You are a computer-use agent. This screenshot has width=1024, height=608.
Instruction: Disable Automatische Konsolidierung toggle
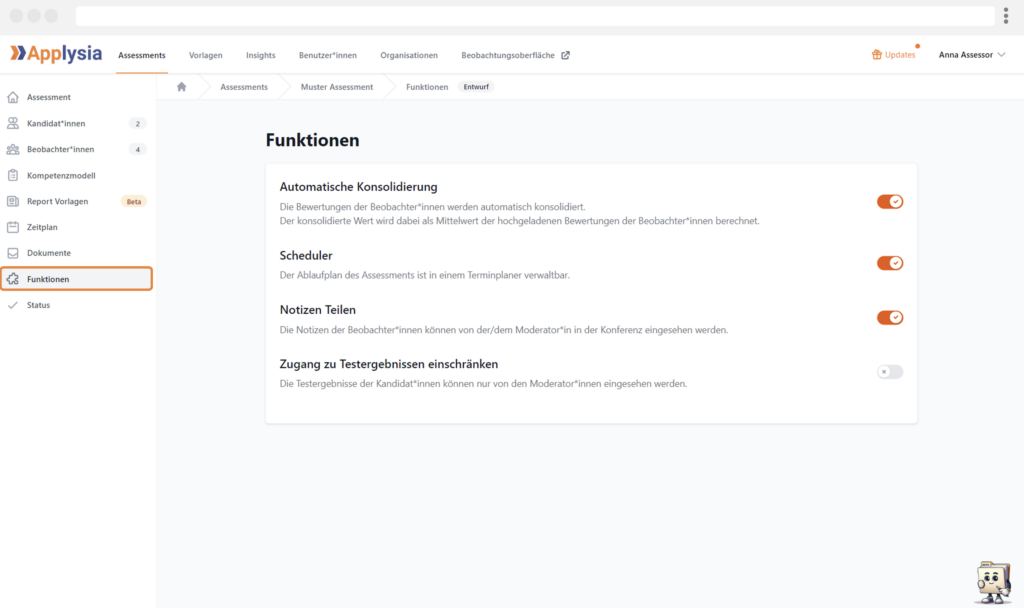tap(889, 202)
